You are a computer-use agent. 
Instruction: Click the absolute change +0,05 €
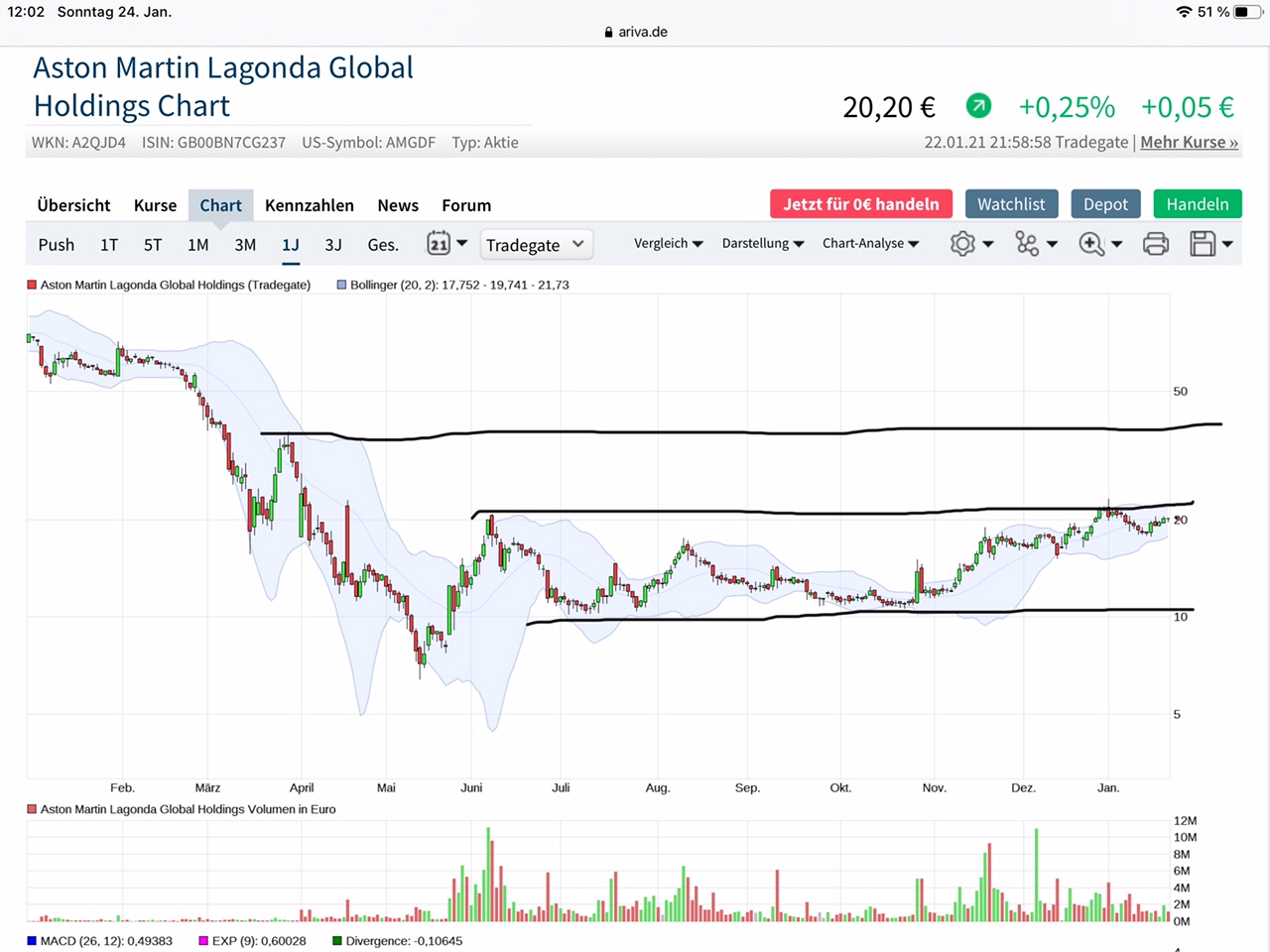click(1188, 107)
